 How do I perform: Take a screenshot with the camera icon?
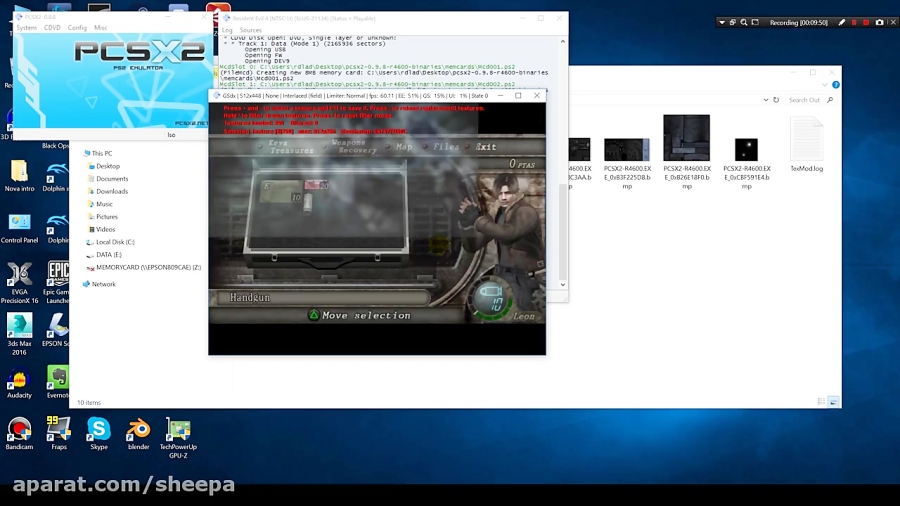click(x=879, y=22)
